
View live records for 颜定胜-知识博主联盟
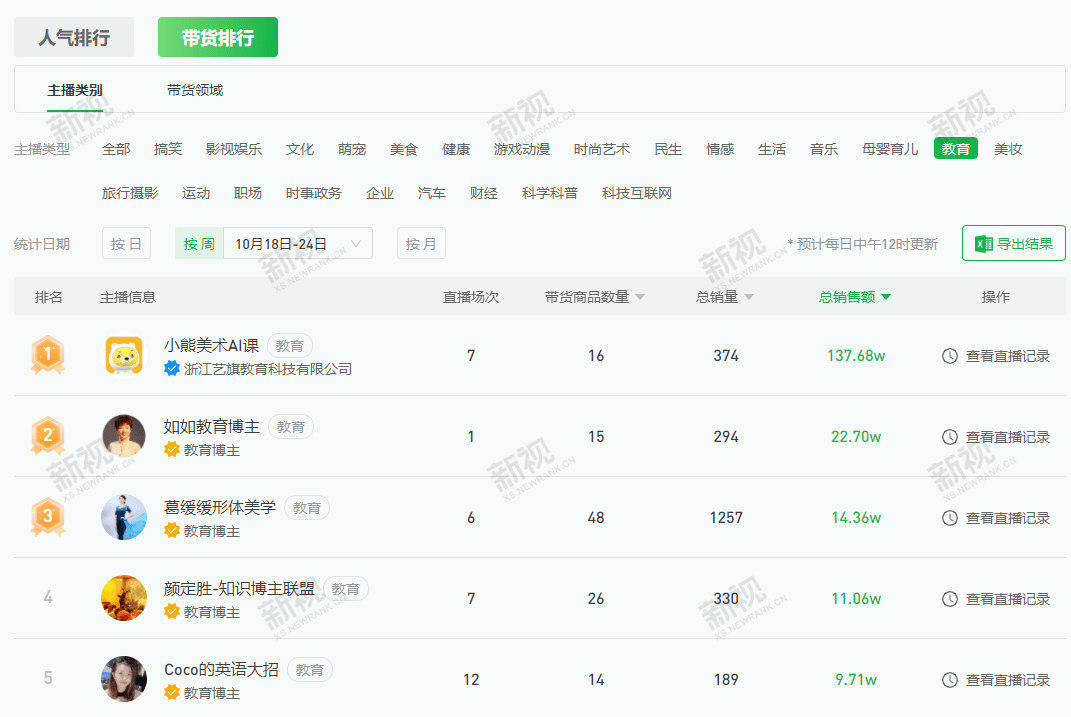pos(996,599)
